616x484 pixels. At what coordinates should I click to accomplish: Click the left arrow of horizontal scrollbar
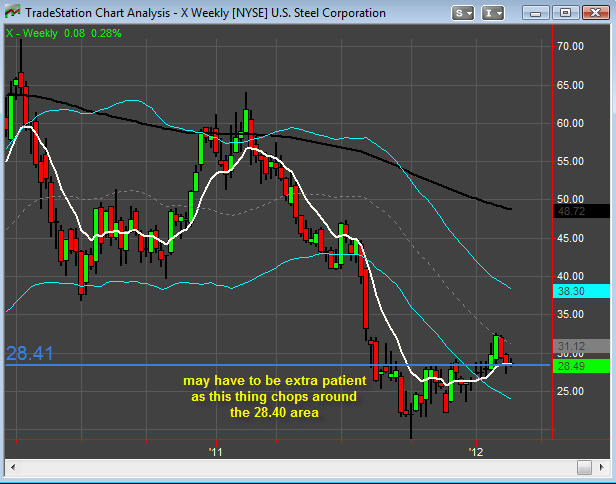[13, 467]
